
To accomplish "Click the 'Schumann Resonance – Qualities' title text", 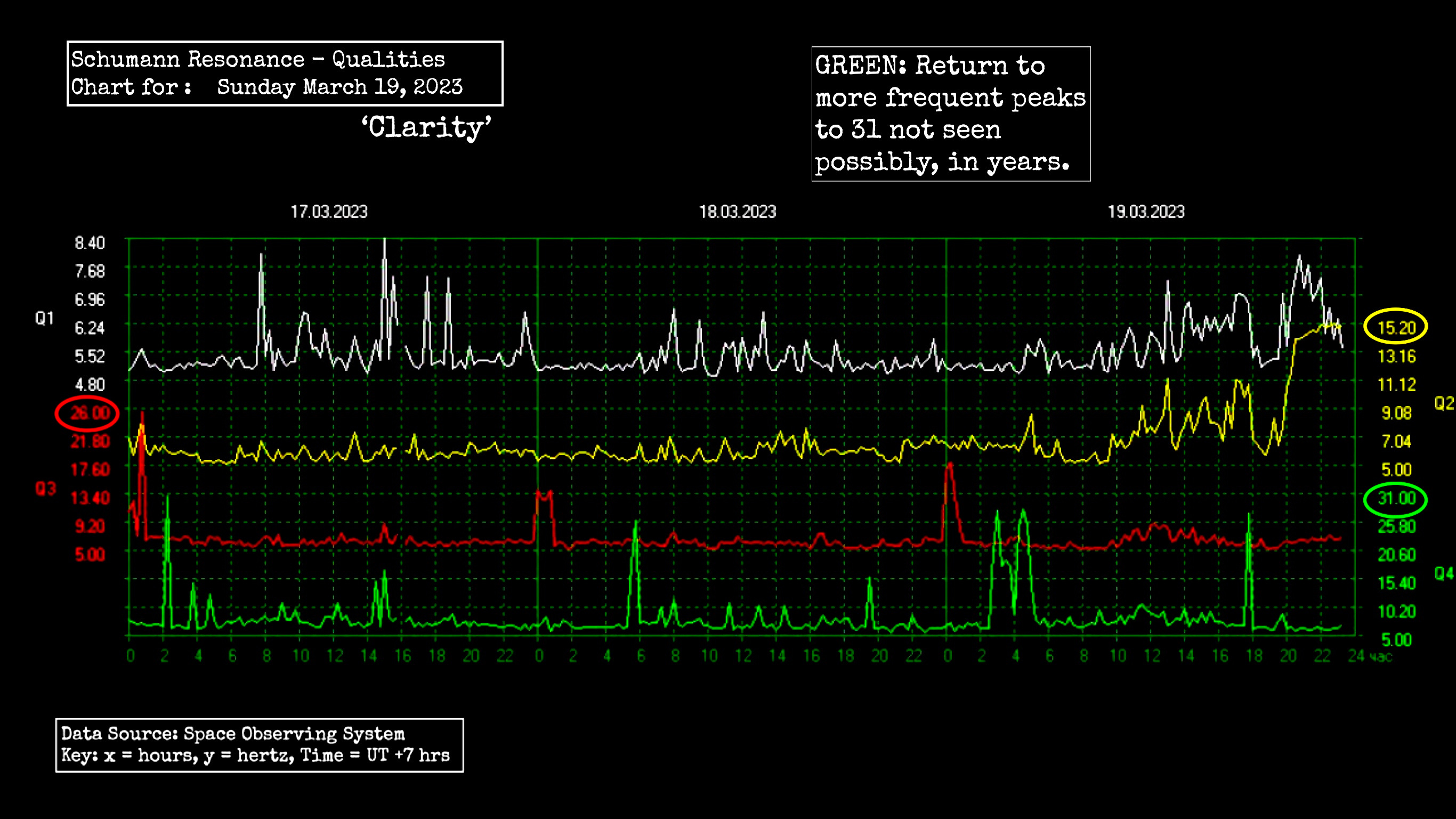I will click(x=258, y=59).
